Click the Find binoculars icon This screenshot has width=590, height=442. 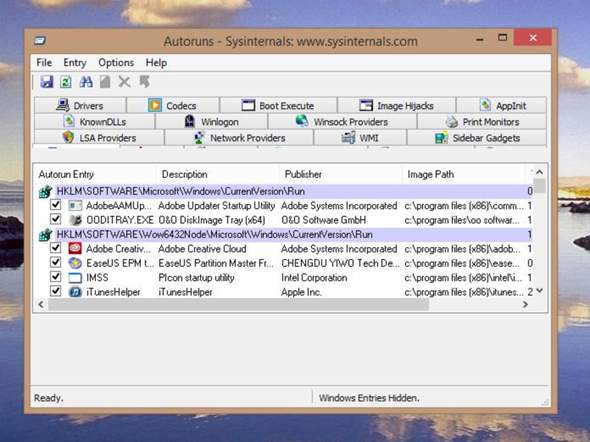tap(86, 82)
